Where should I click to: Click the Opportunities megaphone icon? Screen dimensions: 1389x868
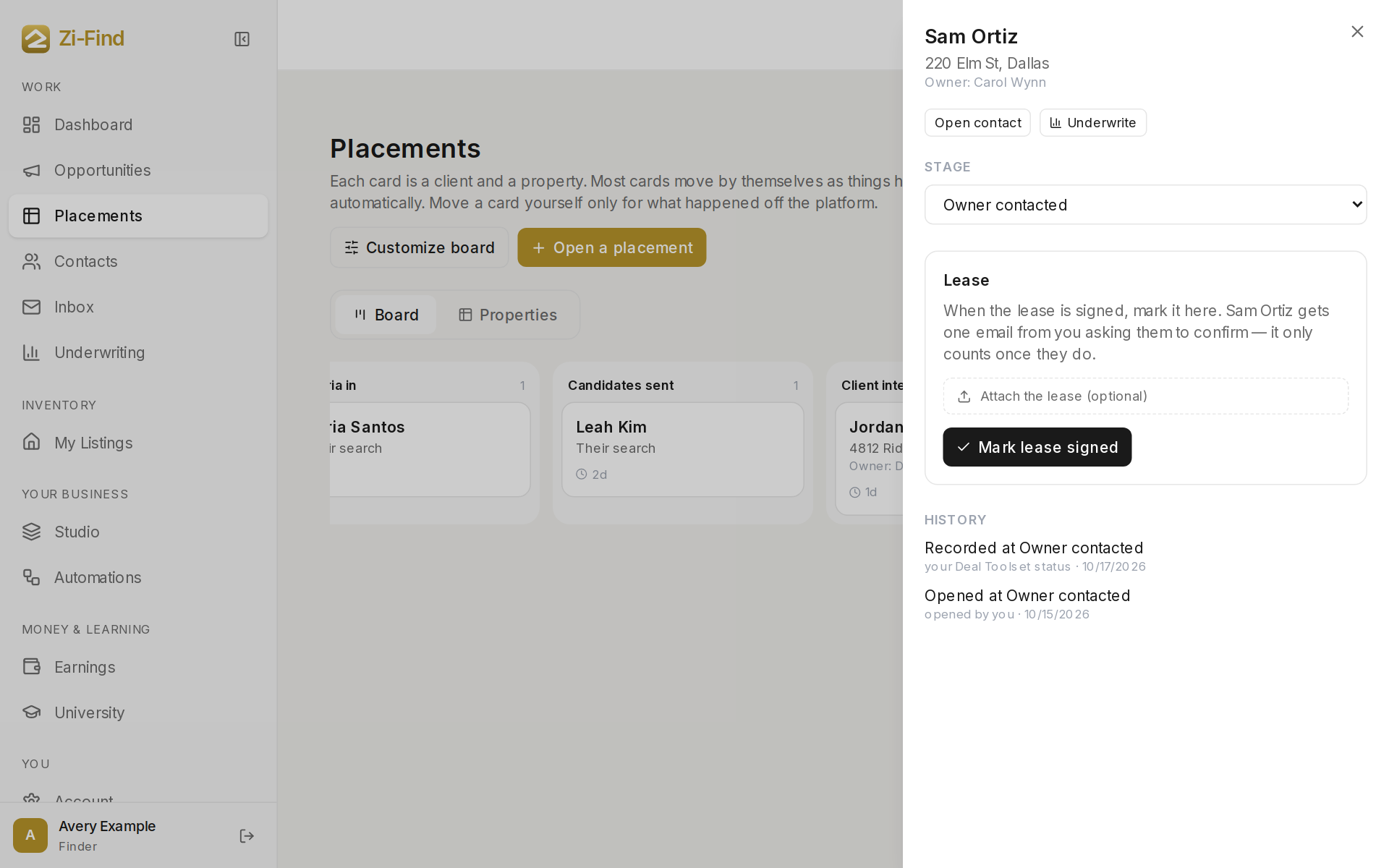pyautogui.click(x=31, y=170)
